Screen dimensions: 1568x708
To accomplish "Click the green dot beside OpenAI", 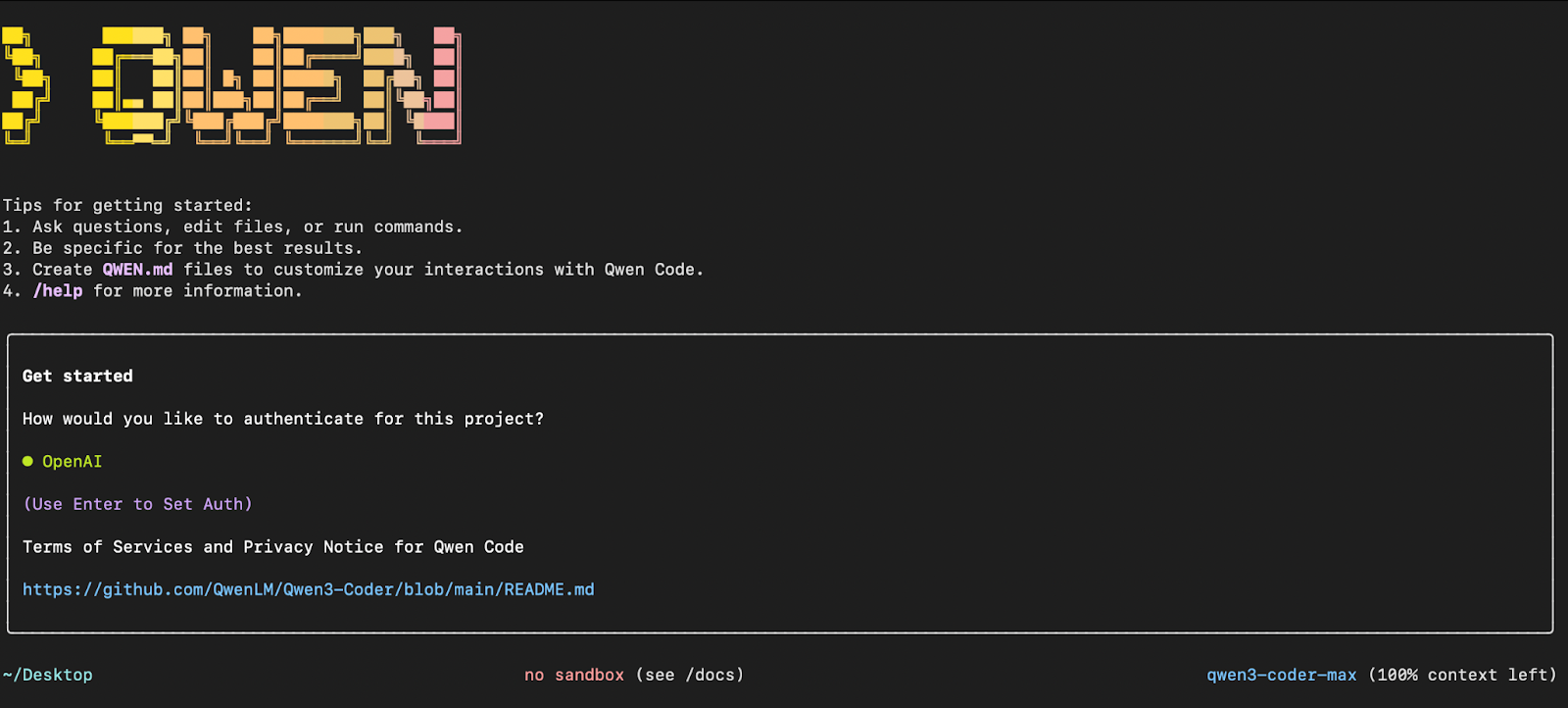I will pyautogui.click(x=27, y=461).
